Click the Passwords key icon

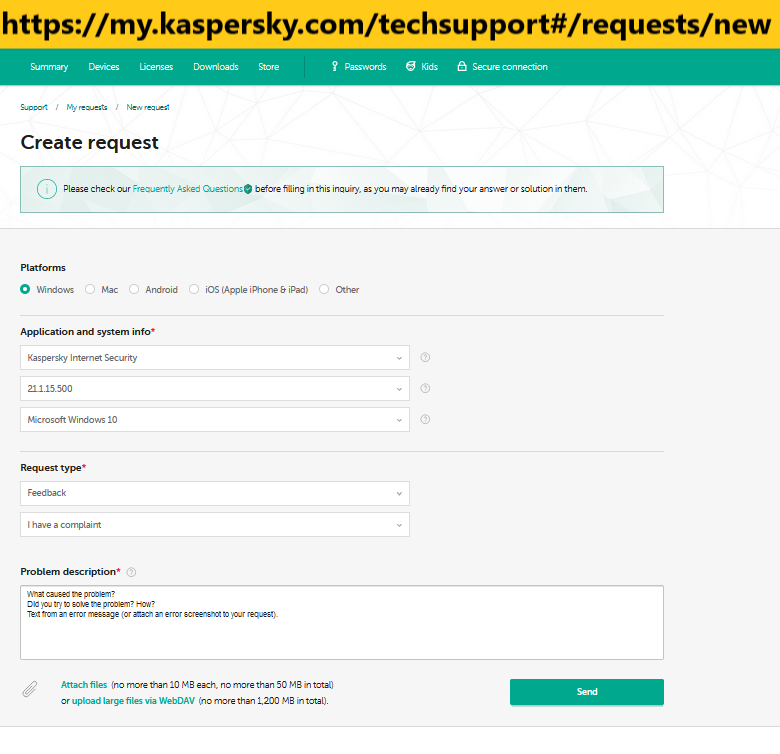pos(335,66)
